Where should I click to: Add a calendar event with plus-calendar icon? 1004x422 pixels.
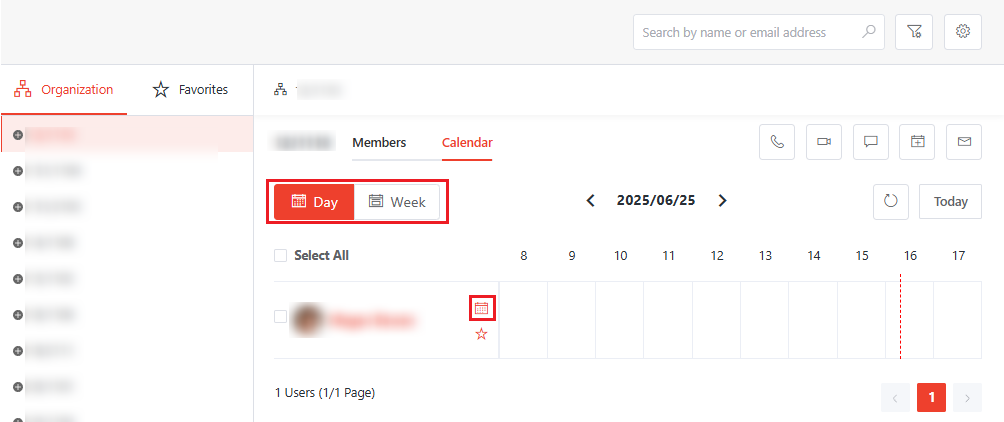point(917,142)
